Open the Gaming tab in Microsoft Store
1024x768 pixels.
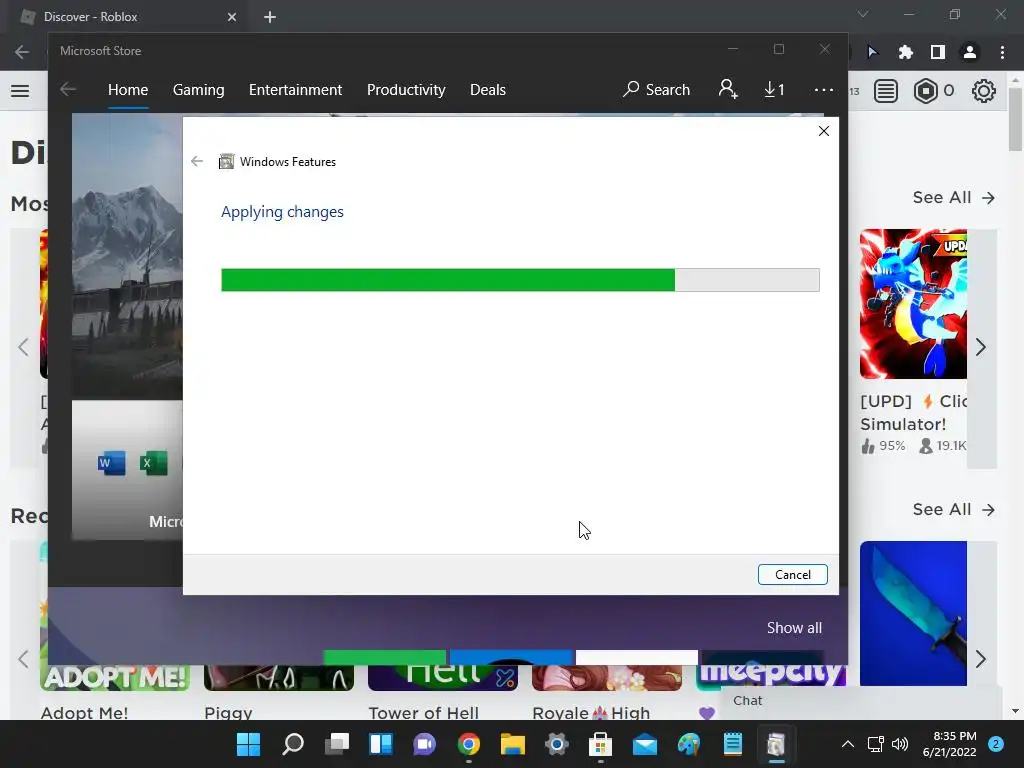(199, 89)
